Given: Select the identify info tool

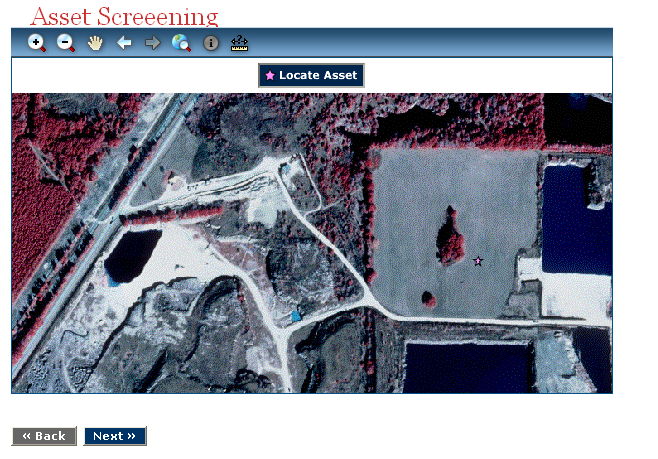Looking at the screenshot, I should [211, 43].
